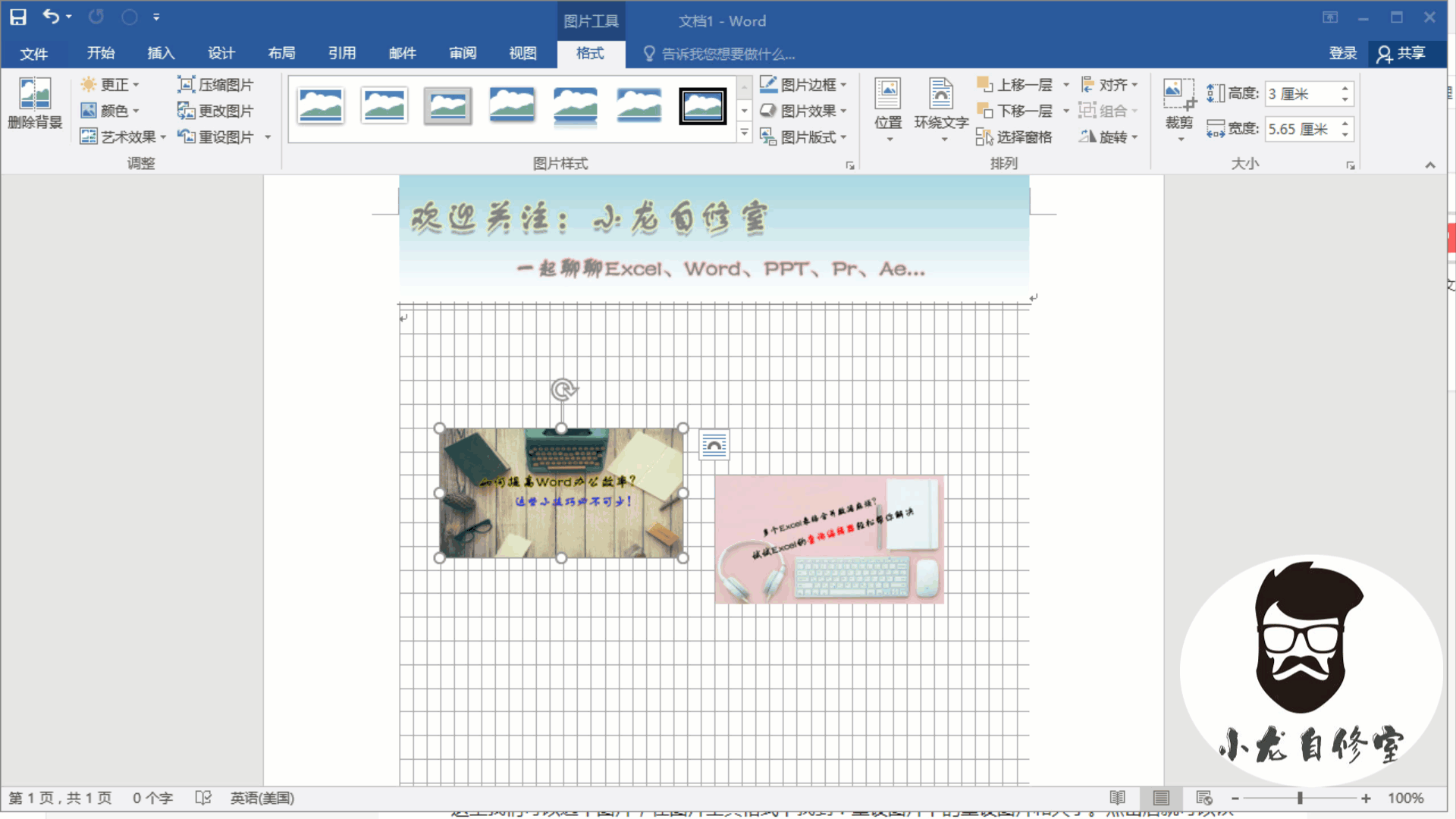Expand the picture styles gallery More arrow
The height and width of the screenshot is (819, 1456).
[x=744, y=133]
